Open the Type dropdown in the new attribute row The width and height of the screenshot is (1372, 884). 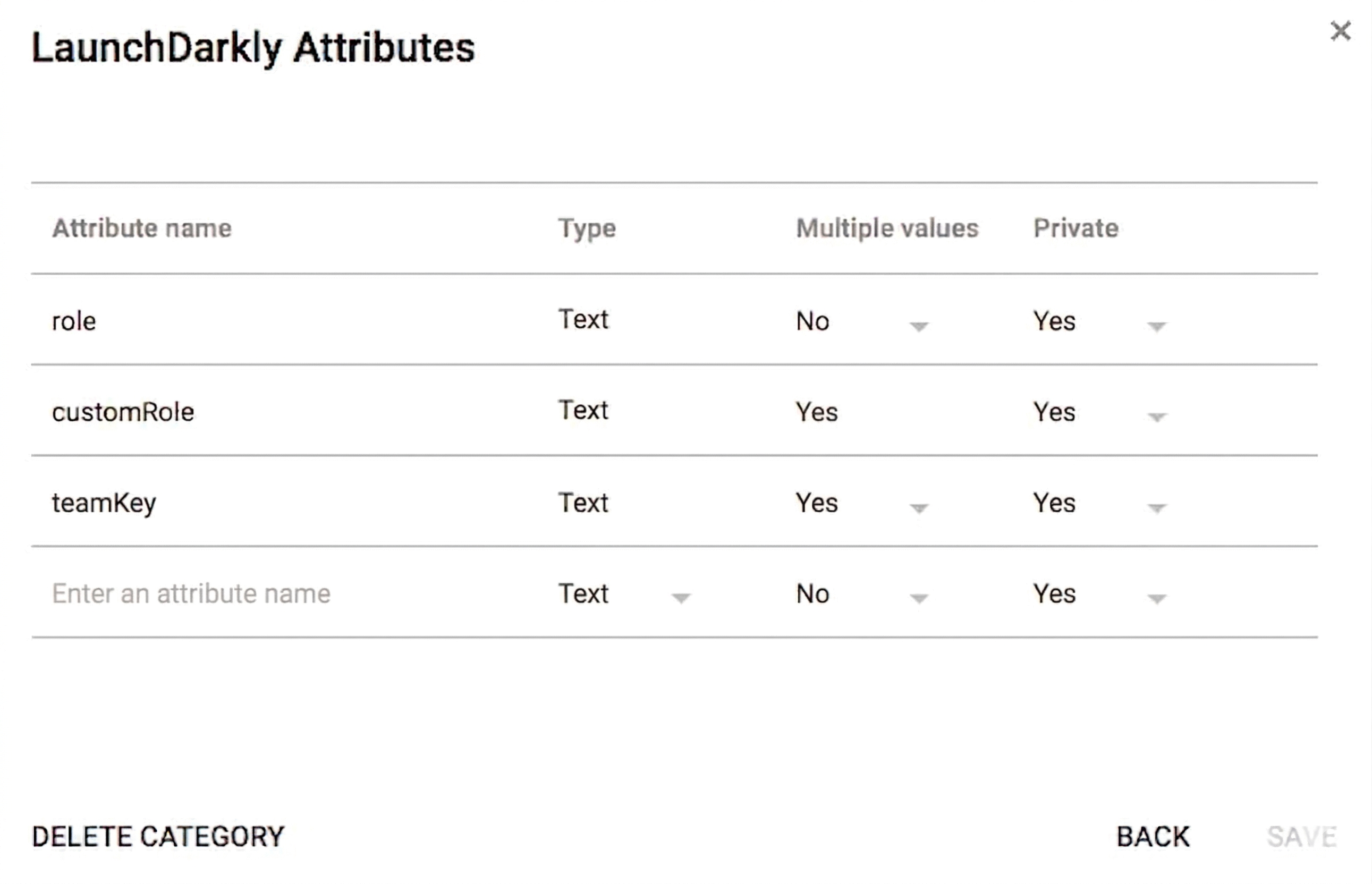(x=681, y=599)
